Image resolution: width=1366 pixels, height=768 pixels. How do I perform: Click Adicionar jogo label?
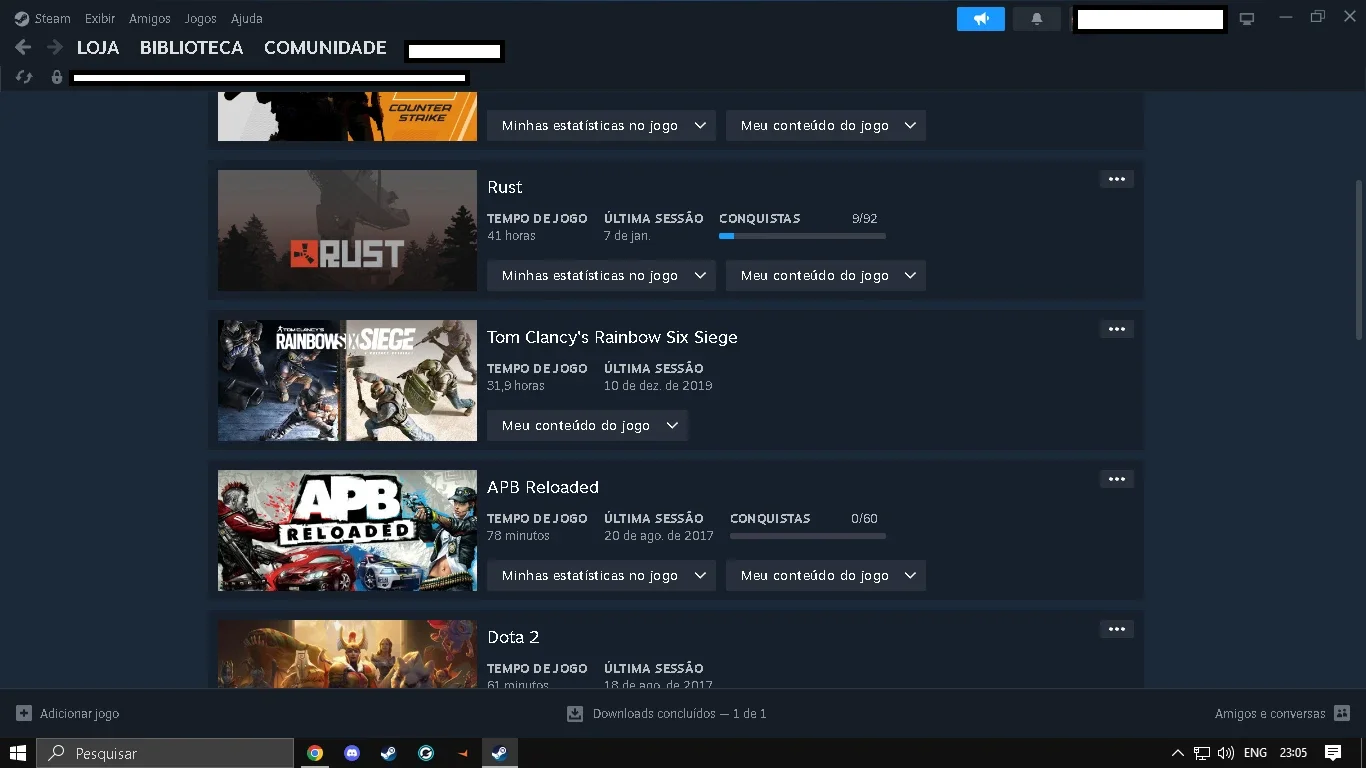point(79,714)
